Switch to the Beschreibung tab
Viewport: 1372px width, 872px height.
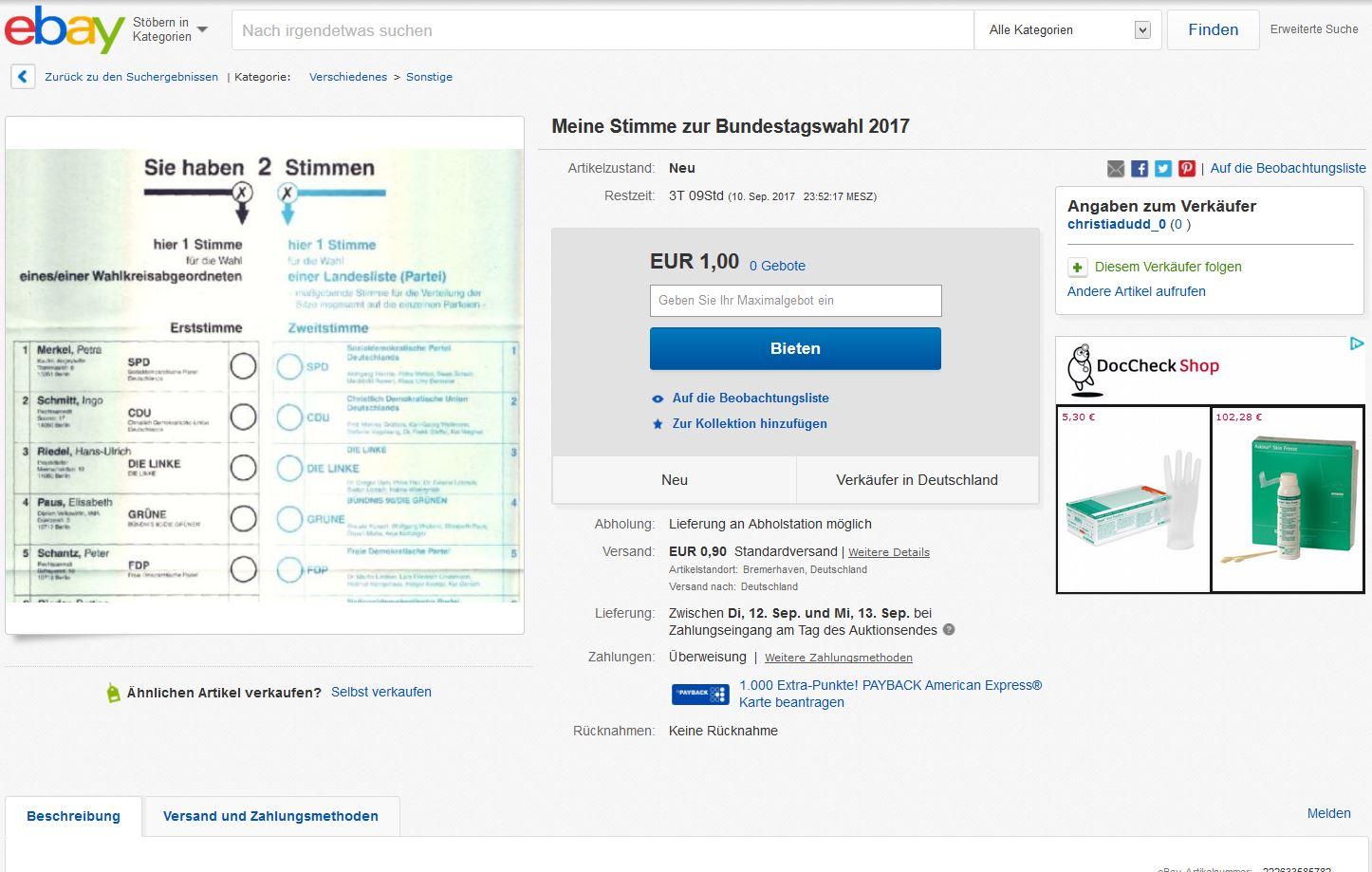74,816
